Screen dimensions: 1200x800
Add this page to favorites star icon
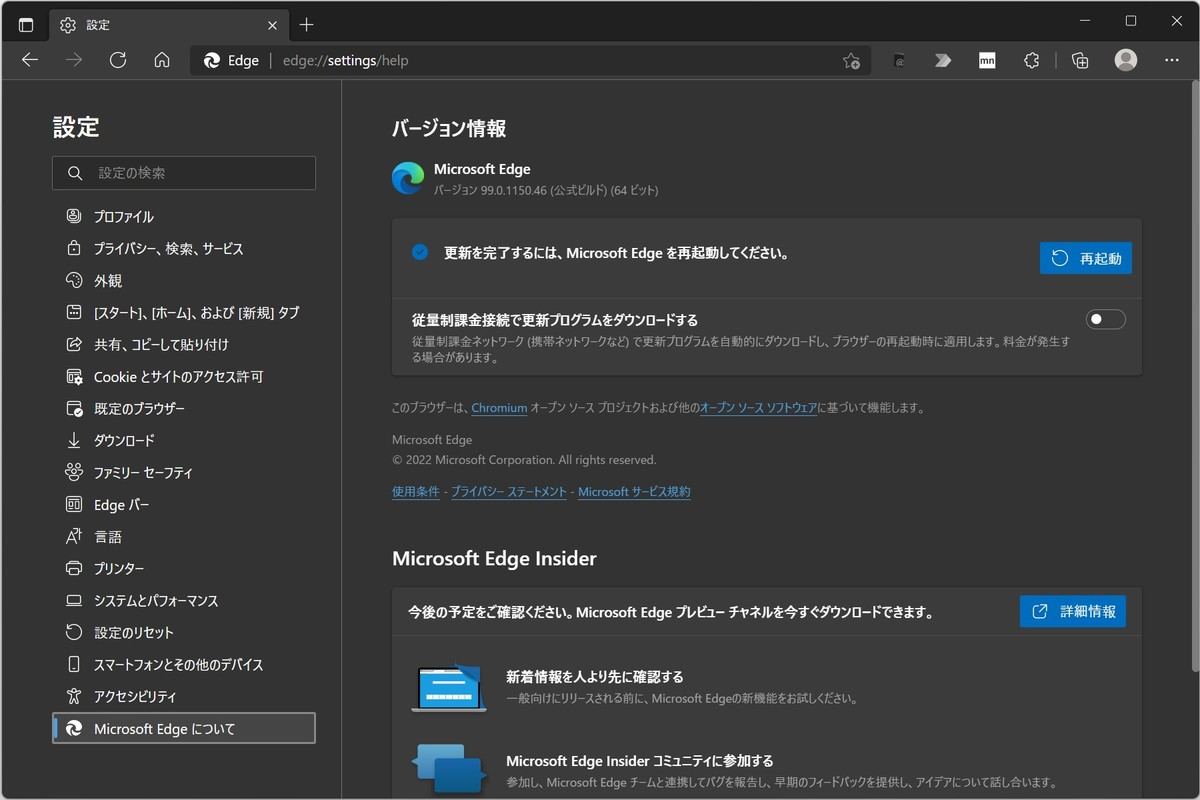click(851, 61)
